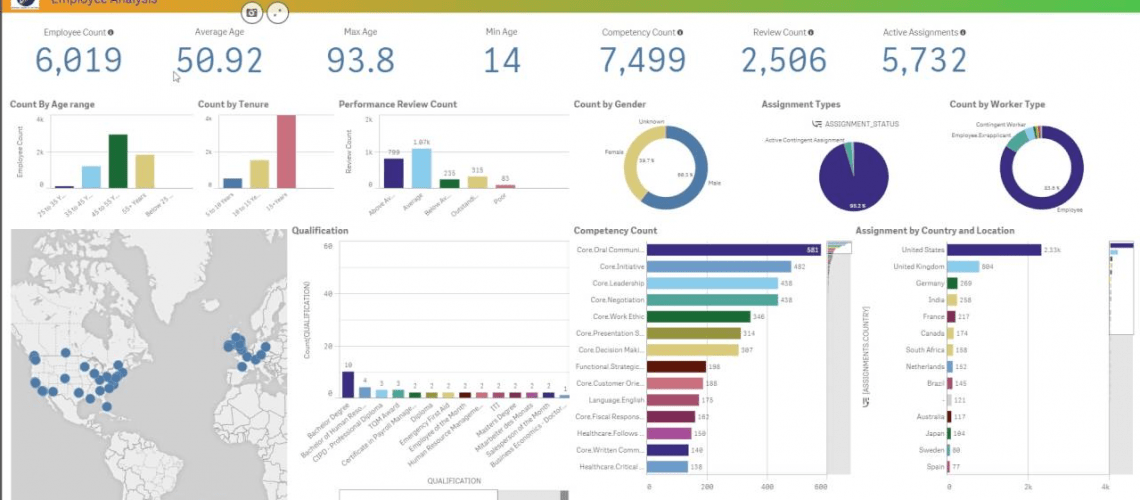Select the United Kingdom bar labeled 804
The height and width of the screenshot is (500, 1140).
[963, 267]
